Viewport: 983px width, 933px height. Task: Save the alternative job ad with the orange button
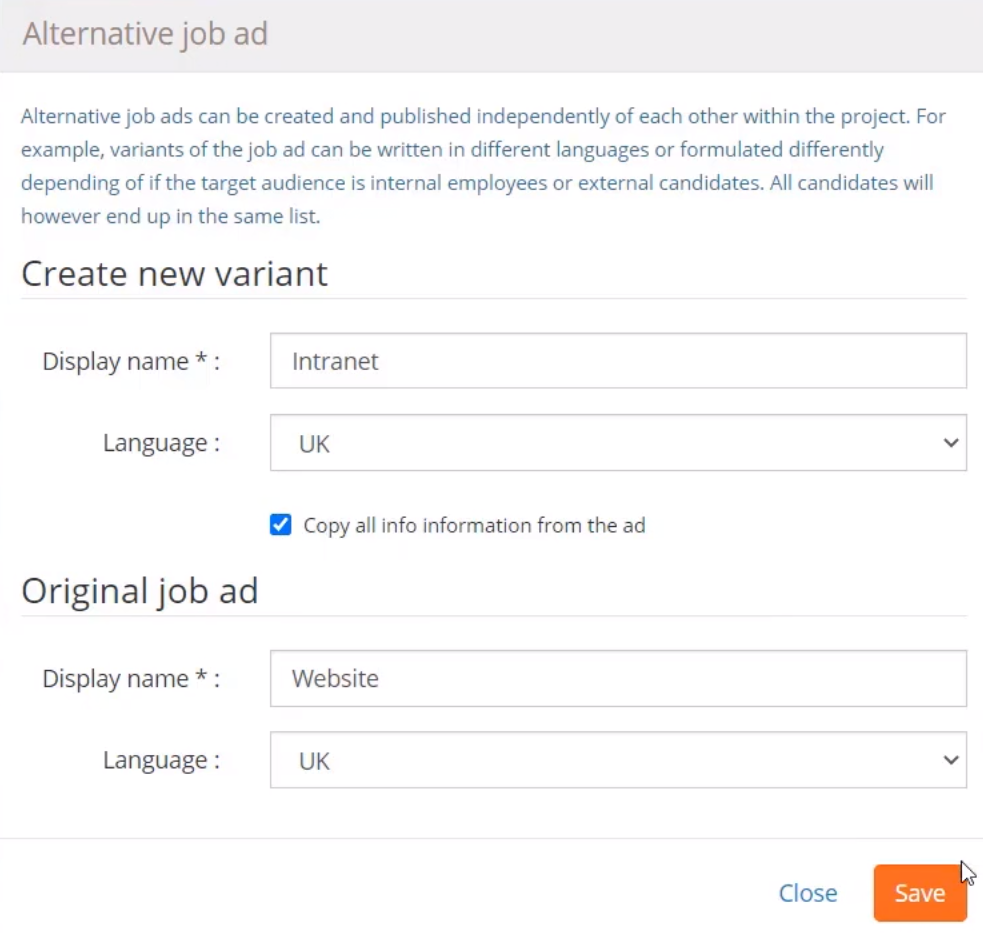pos(920,893)
